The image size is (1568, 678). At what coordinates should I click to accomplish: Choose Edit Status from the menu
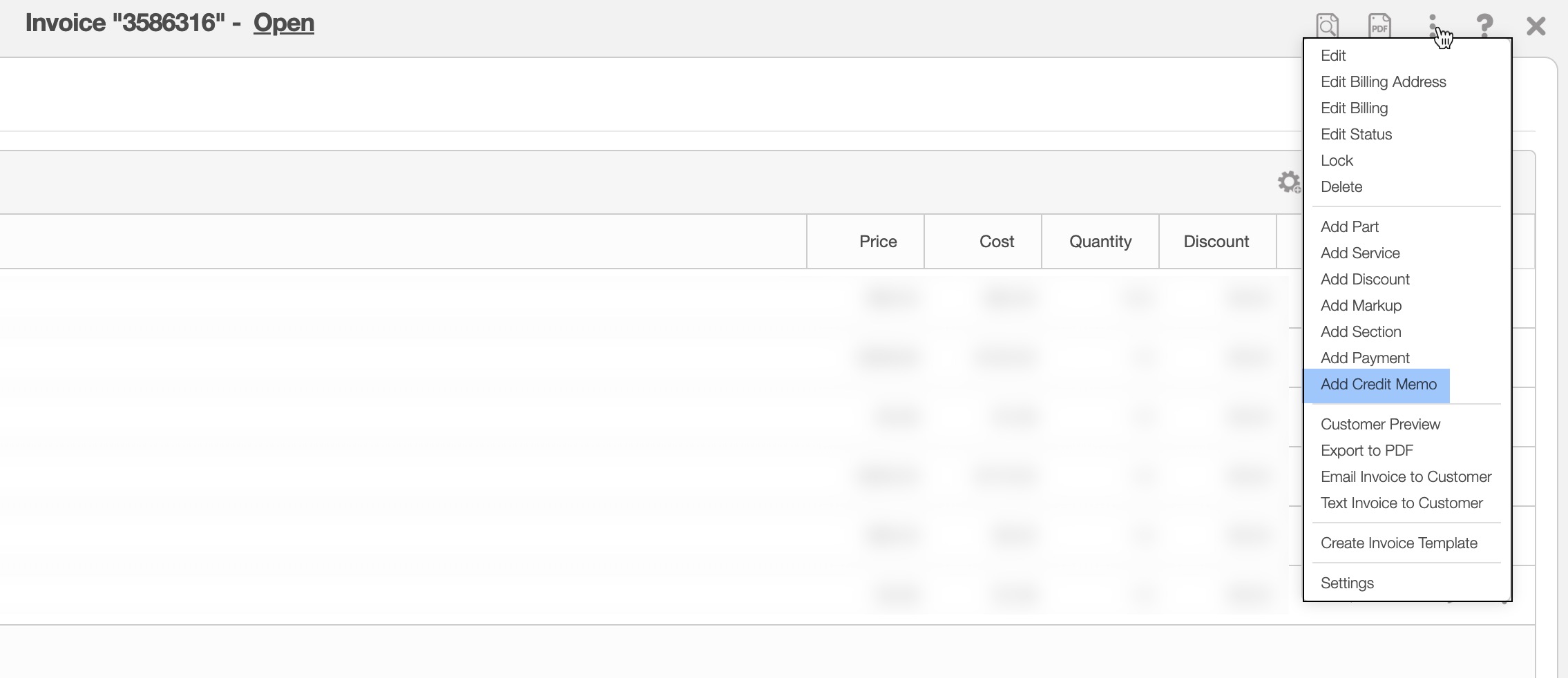pyautogui.click(x=1355, y=135)
